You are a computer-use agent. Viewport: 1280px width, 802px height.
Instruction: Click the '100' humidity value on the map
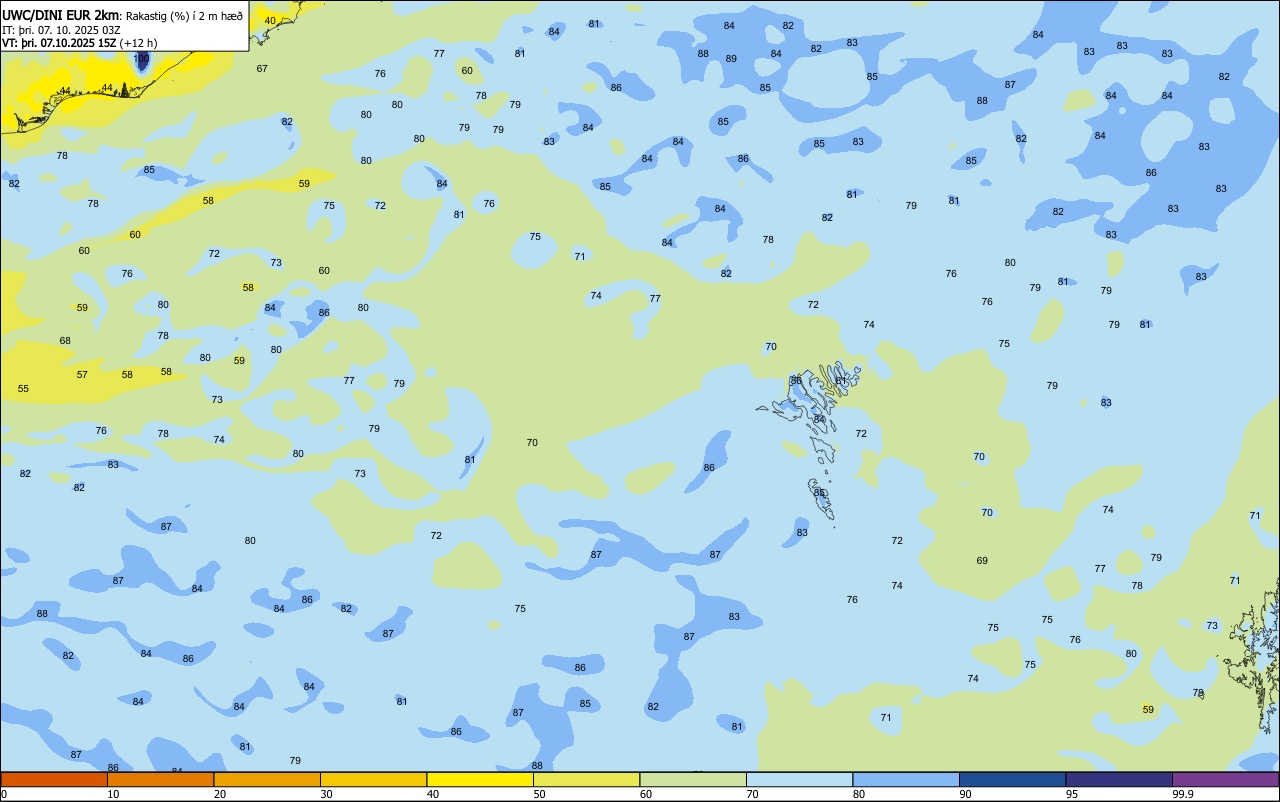point(142,59)
